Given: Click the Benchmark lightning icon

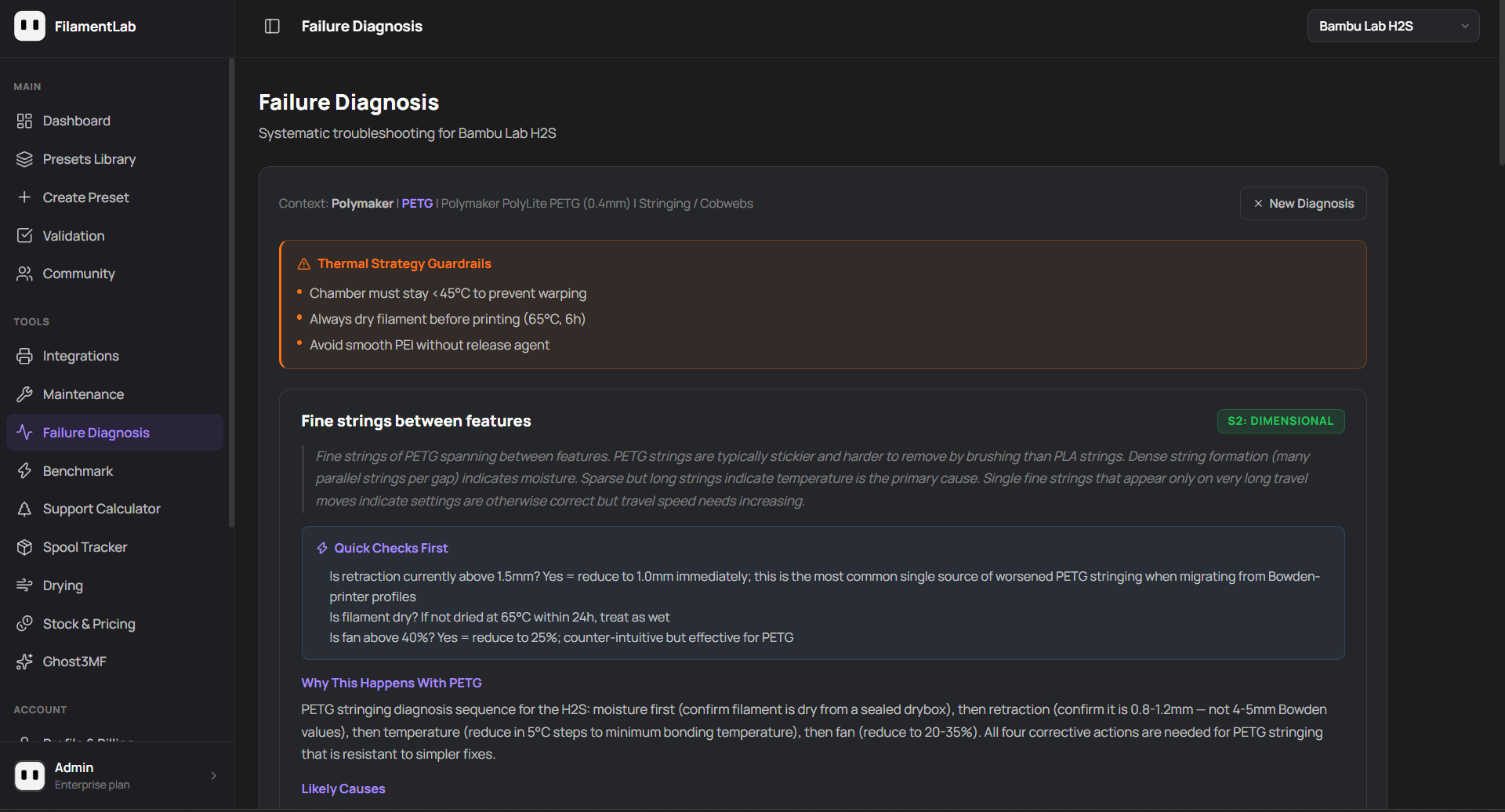Looking at the screenshot, I should pyautogui.click(x=24, y=471).
